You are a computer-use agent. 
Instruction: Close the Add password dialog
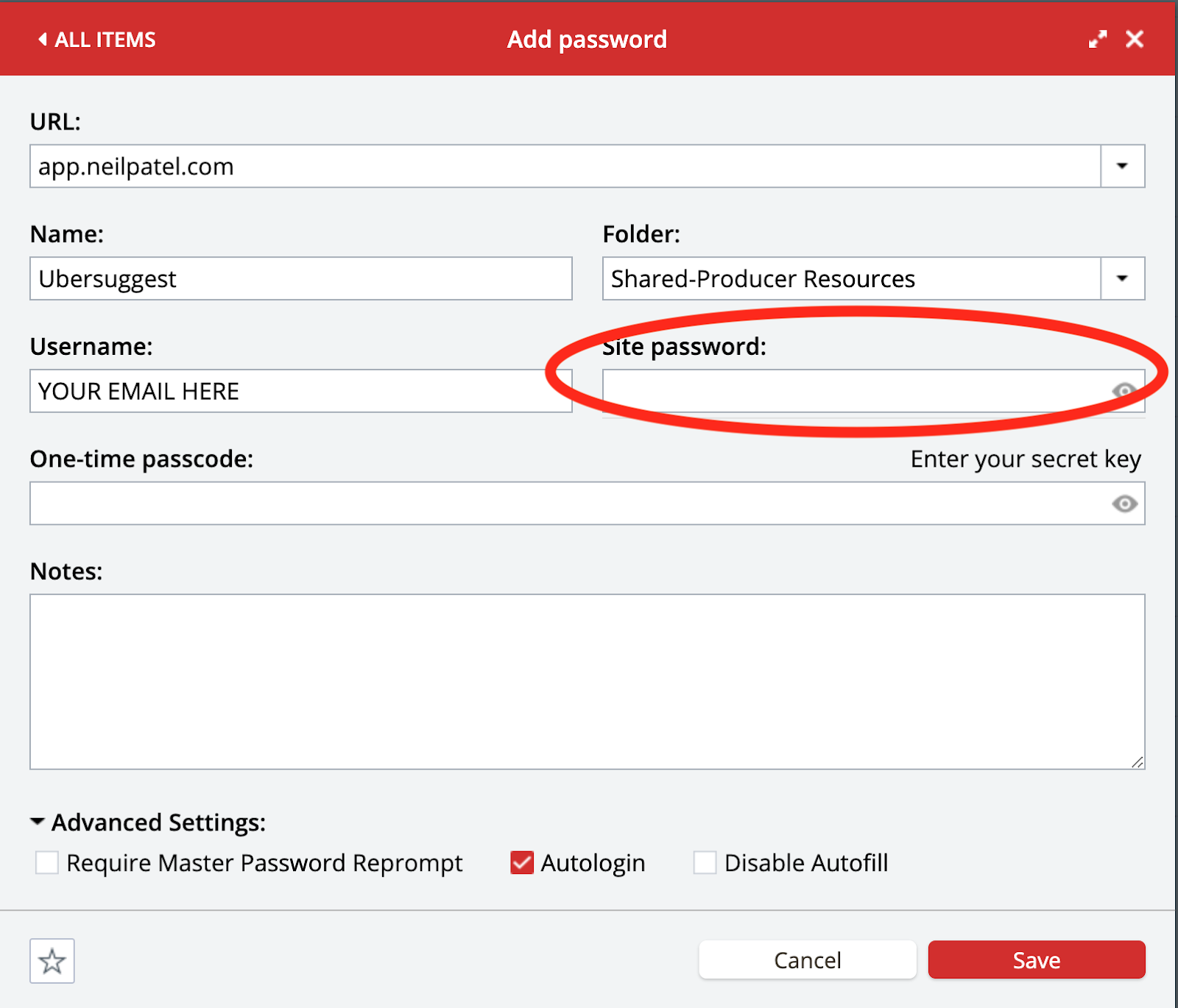1135,40
